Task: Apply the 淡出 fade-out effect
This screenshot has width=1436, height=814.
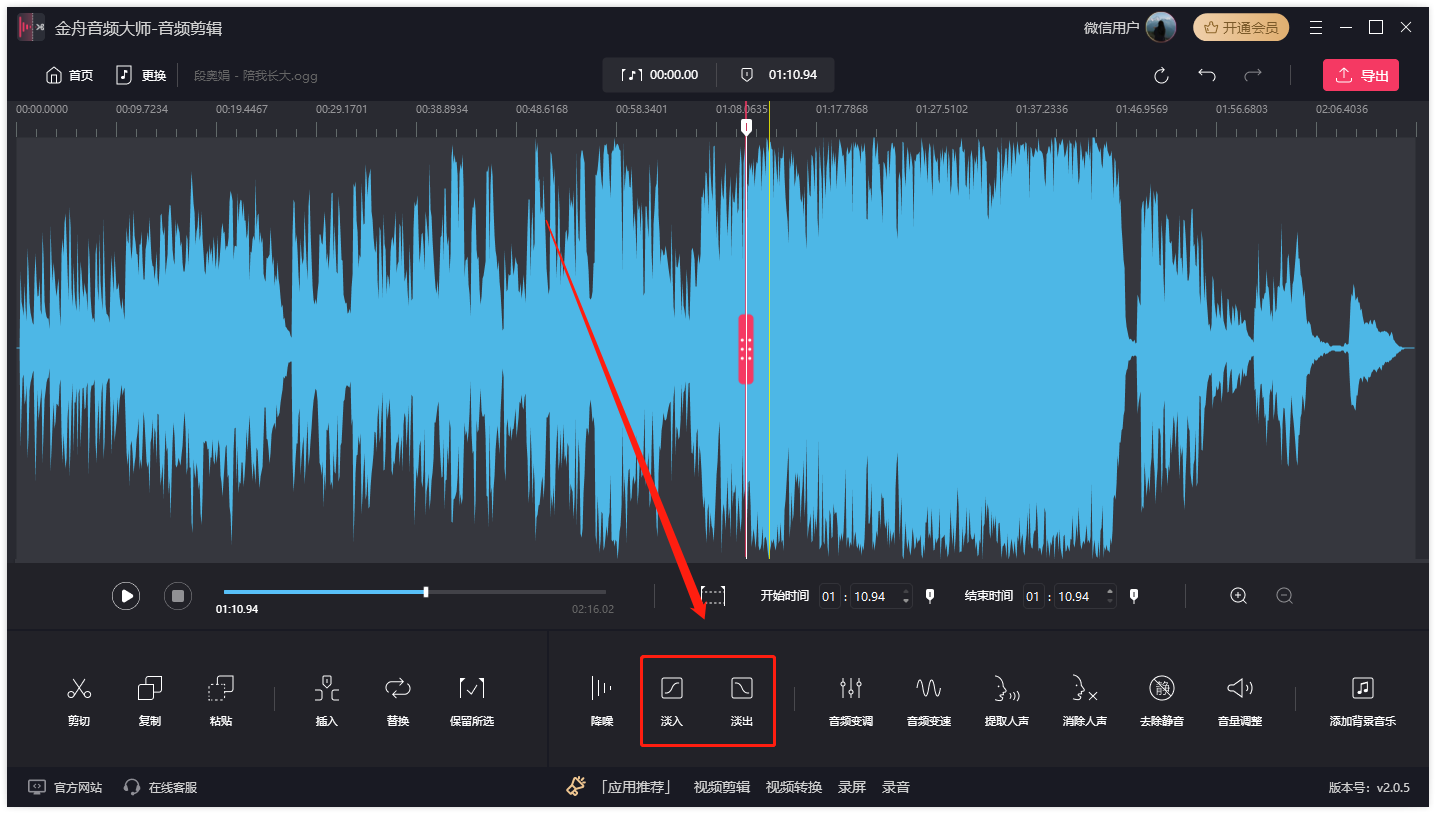Action: tap(742, 700)
